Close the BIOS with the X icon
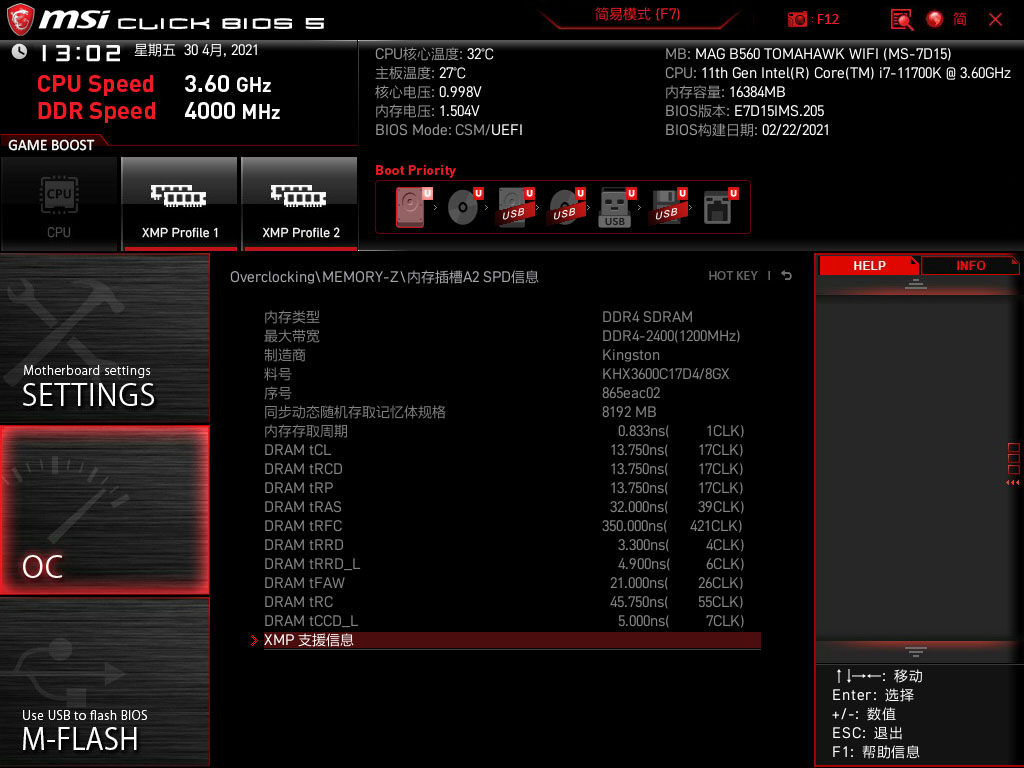Viewport: 1024px width, 768px height. (x=995, y=20)
